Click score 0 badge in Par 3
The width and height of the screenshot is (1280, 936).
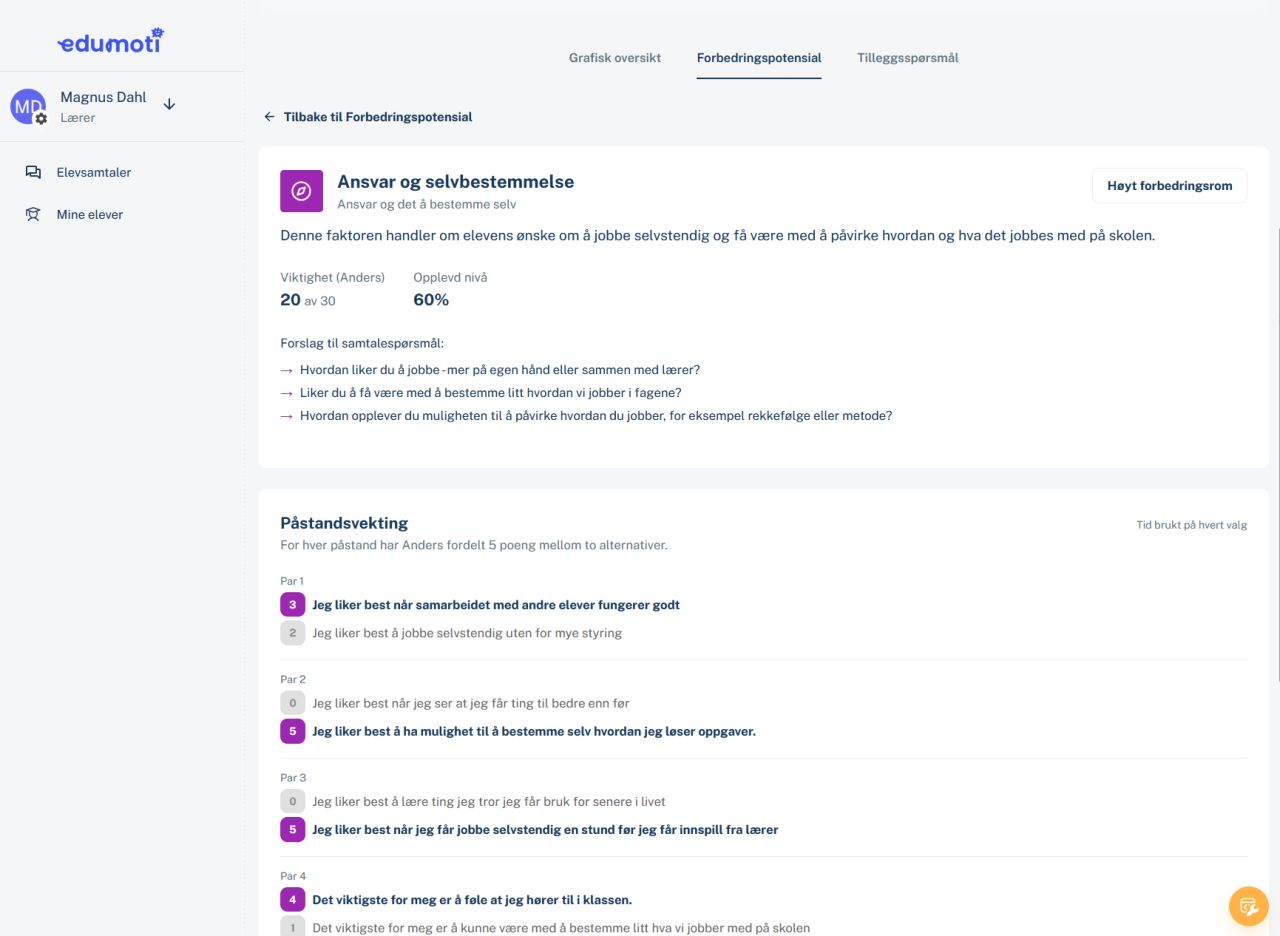[x=292, y=801]
